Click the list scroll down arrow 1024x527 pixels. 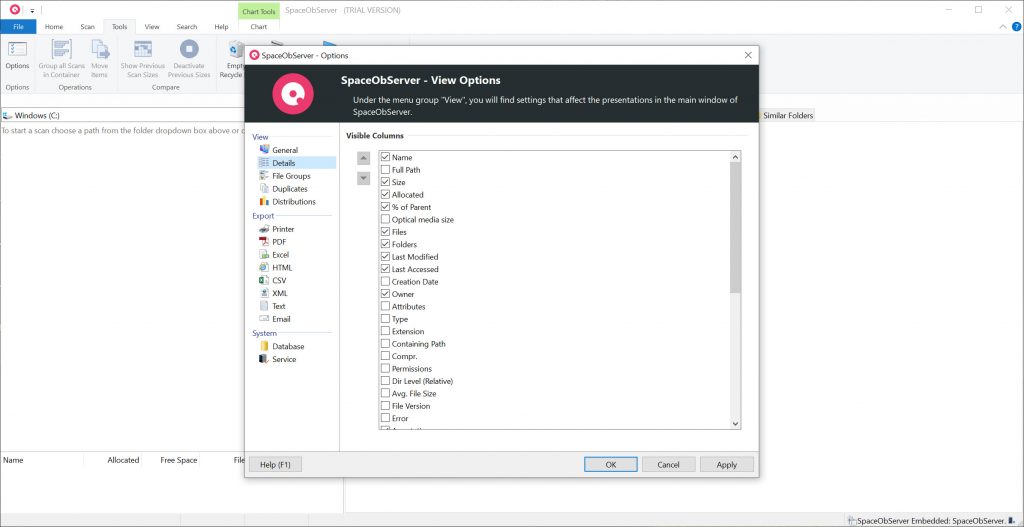point(735,424)
